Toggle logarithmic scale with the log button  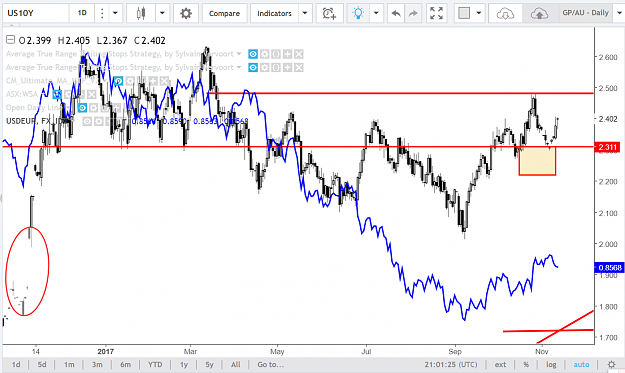(551, 364)
